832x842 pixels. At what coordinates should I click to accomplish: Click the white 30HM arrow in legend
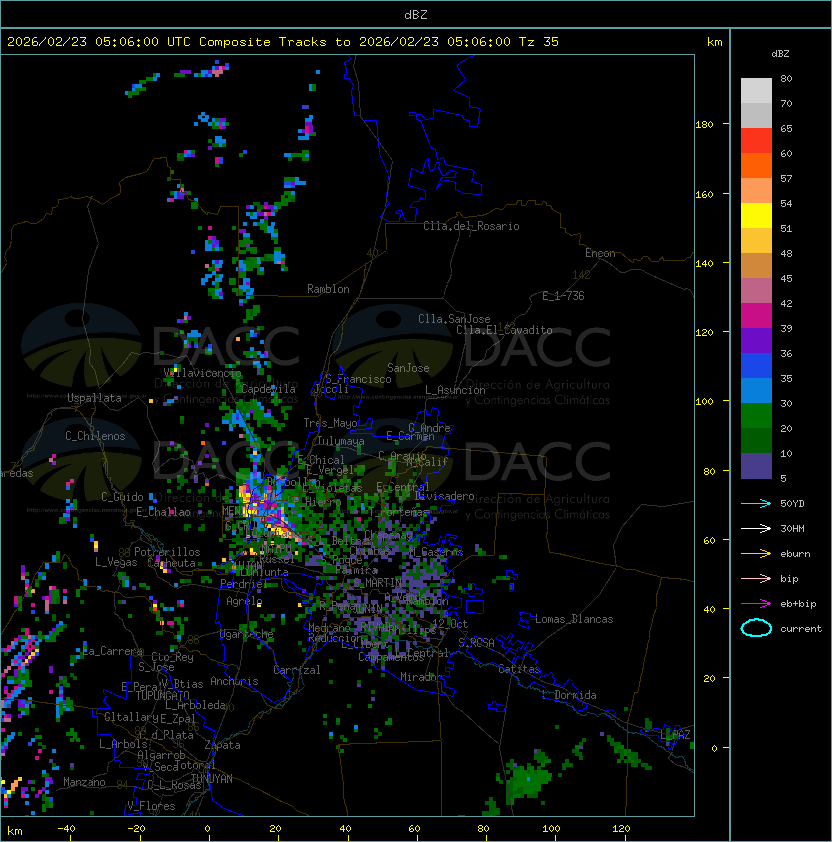pos(756,528)
